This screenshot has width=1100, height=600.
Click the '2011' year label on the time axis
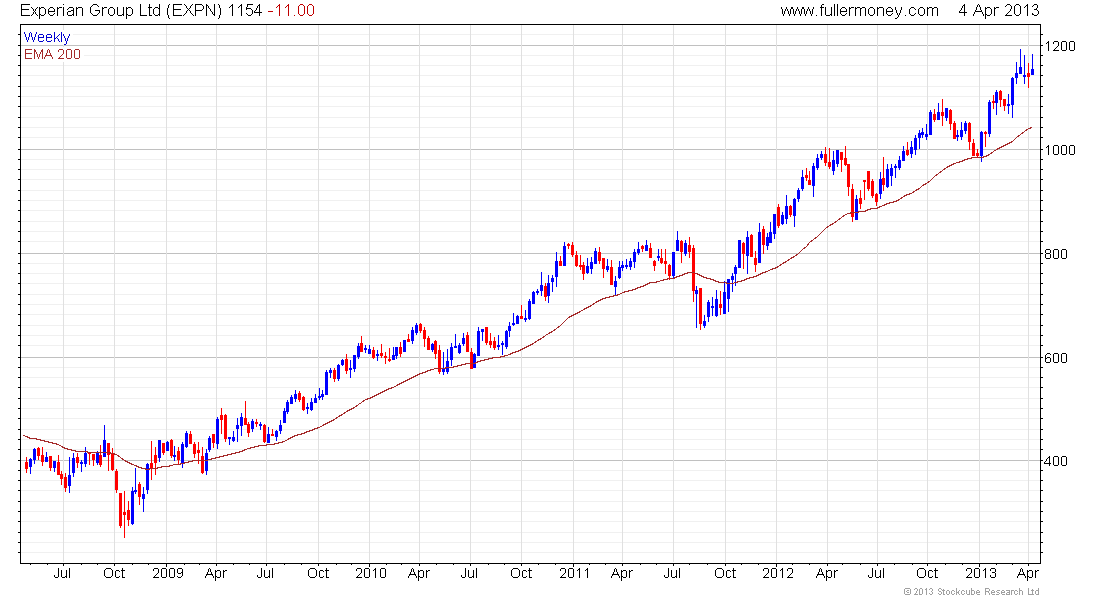575,573
